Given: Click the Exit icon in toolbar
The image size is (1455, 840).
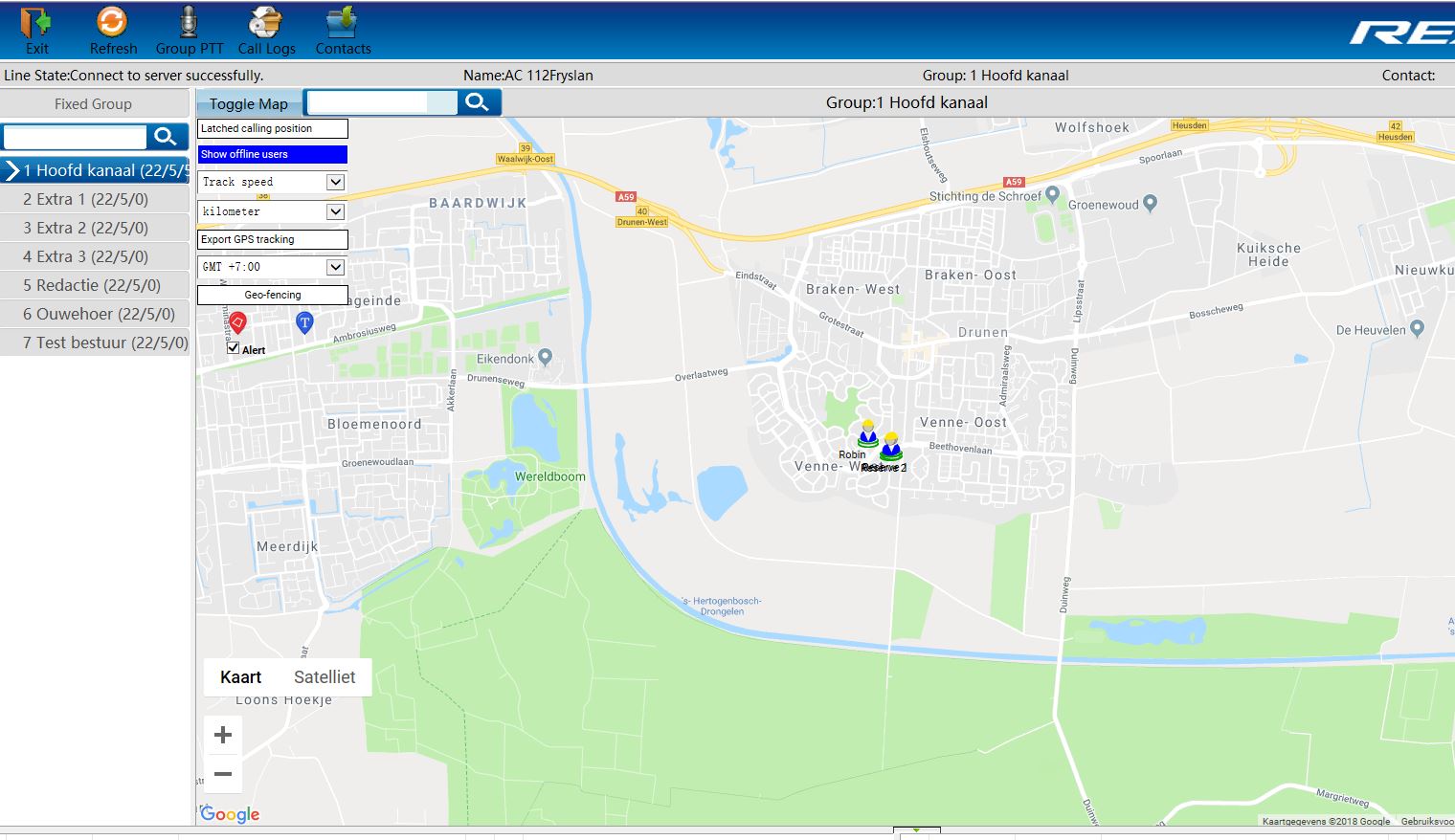Looking at the screenshot, I should (x=35, y=22).
